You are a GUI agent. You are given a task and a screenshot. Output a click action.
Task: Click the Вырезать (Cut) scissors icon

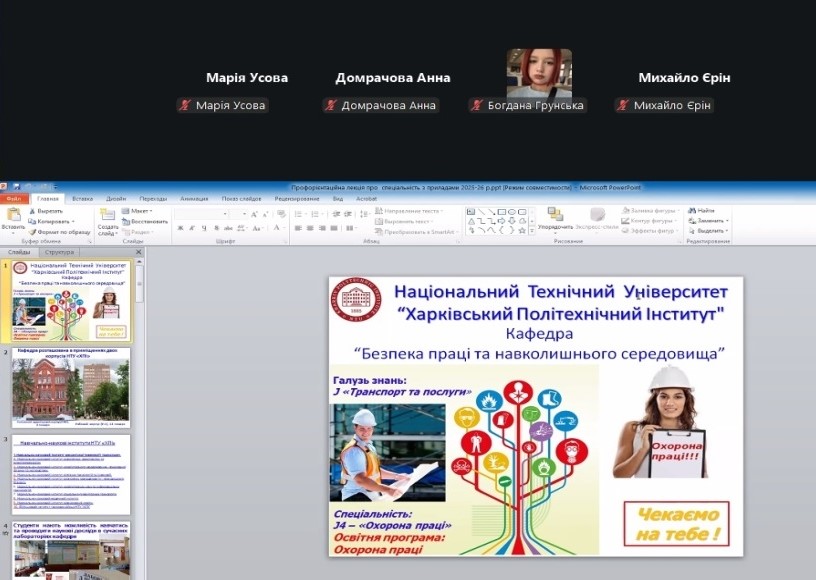click(x=32, y=211)
